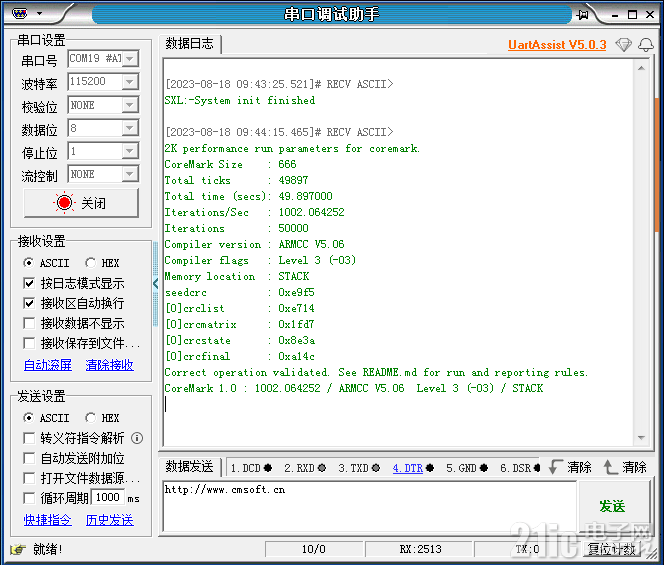
Task: Open the UartAssist V5.0.3 link
Action: (557, 44)
